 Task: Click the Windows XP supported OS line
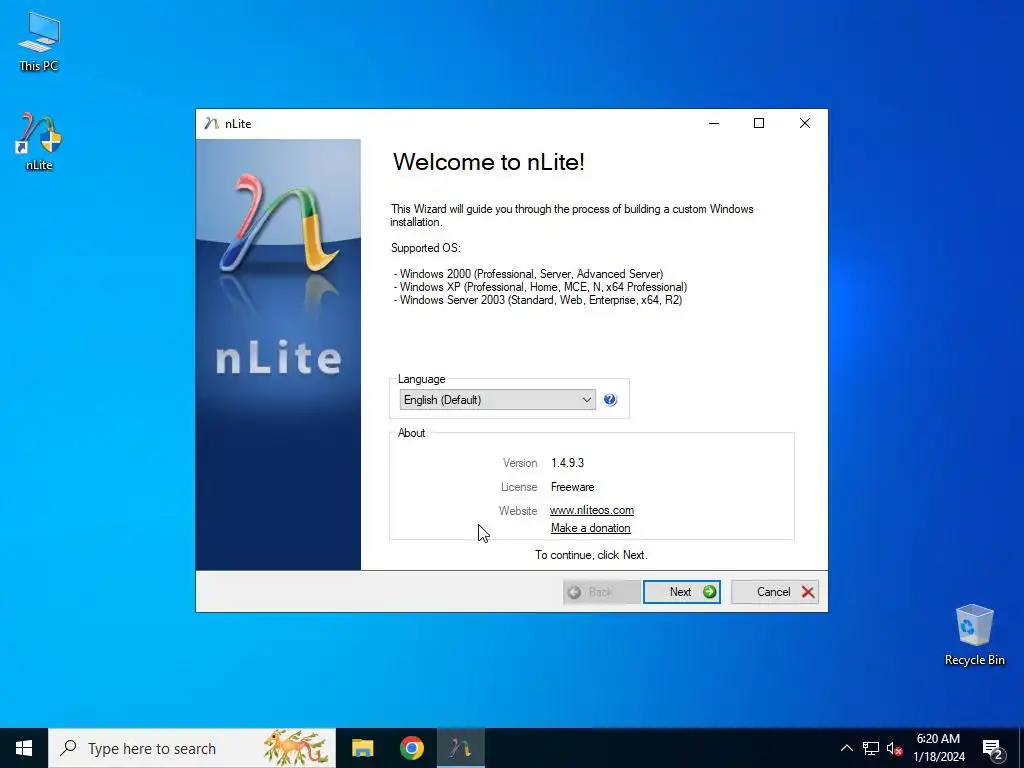click(540, 287)
